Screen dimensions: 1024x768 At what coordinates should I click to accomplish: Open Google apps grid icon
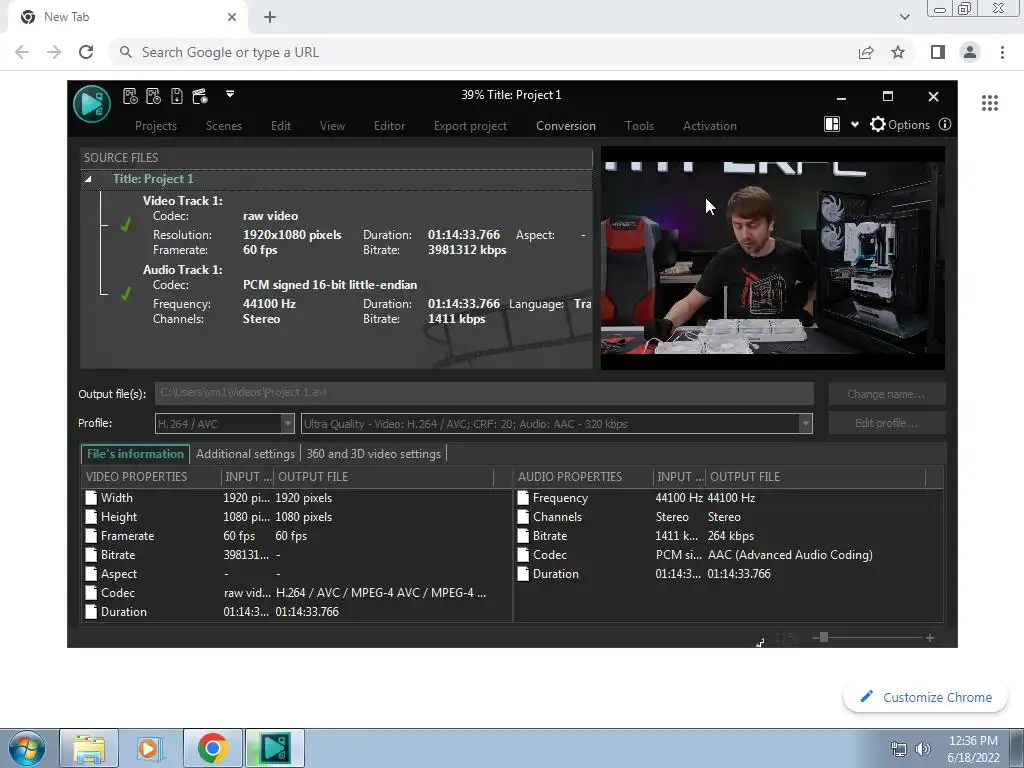click(990, 103)
